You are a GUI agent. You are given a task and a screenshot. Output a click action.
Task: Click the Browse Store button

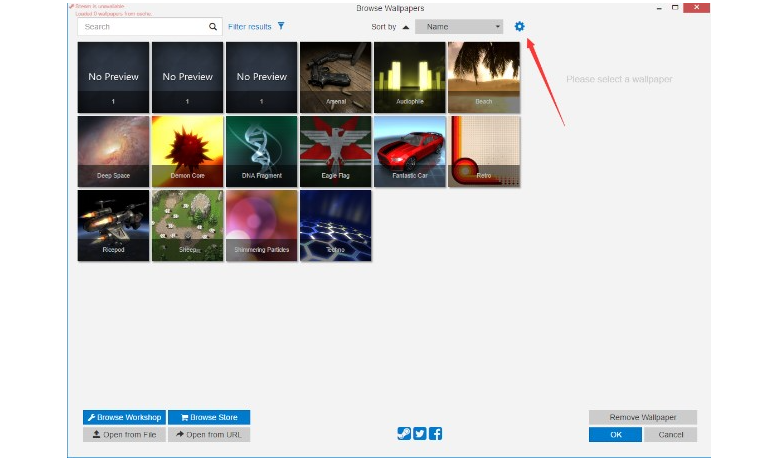[209, 417]
